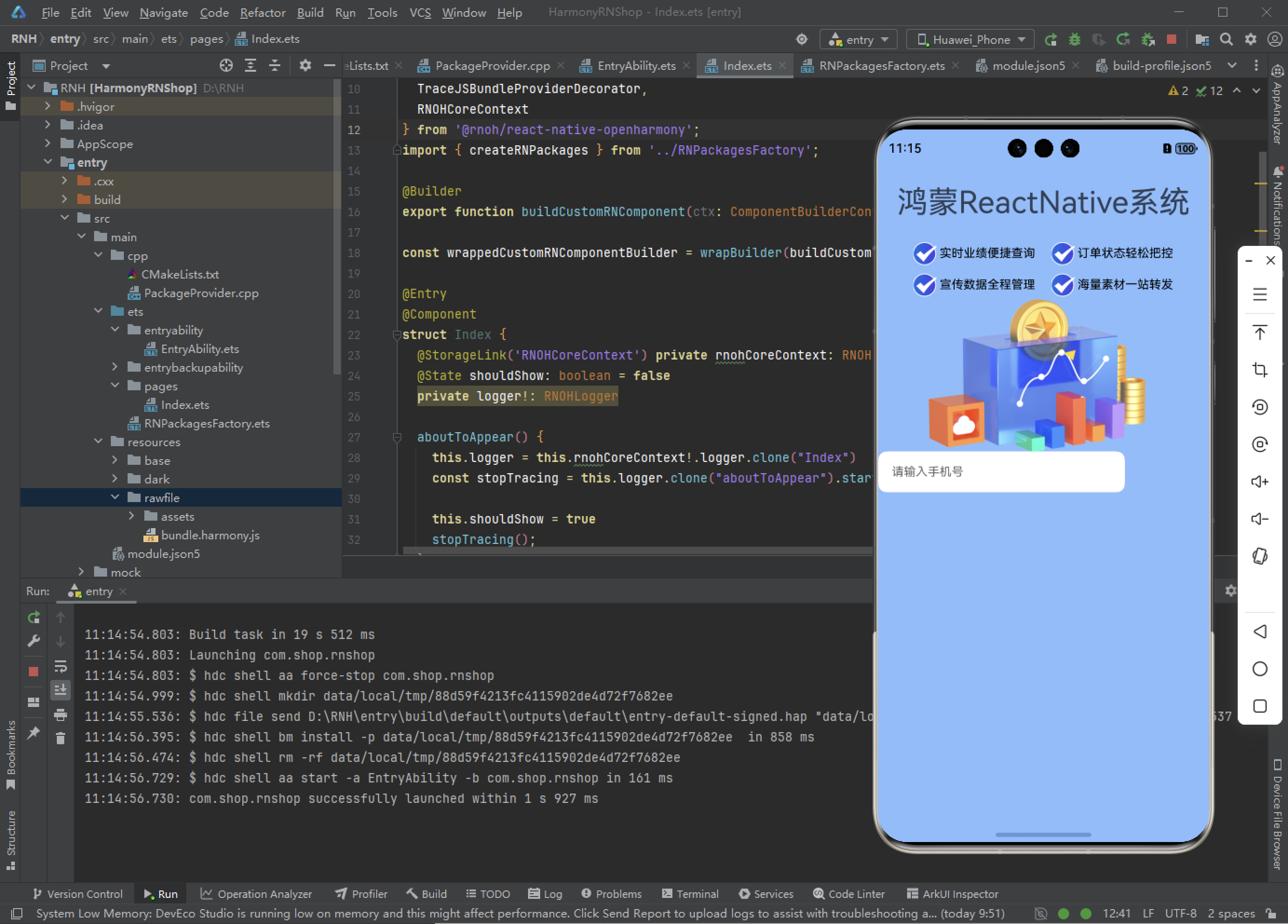1288x924 pixels.
Task: Click the Debug bug icon in toolbar
Action: pos(1074,39)
